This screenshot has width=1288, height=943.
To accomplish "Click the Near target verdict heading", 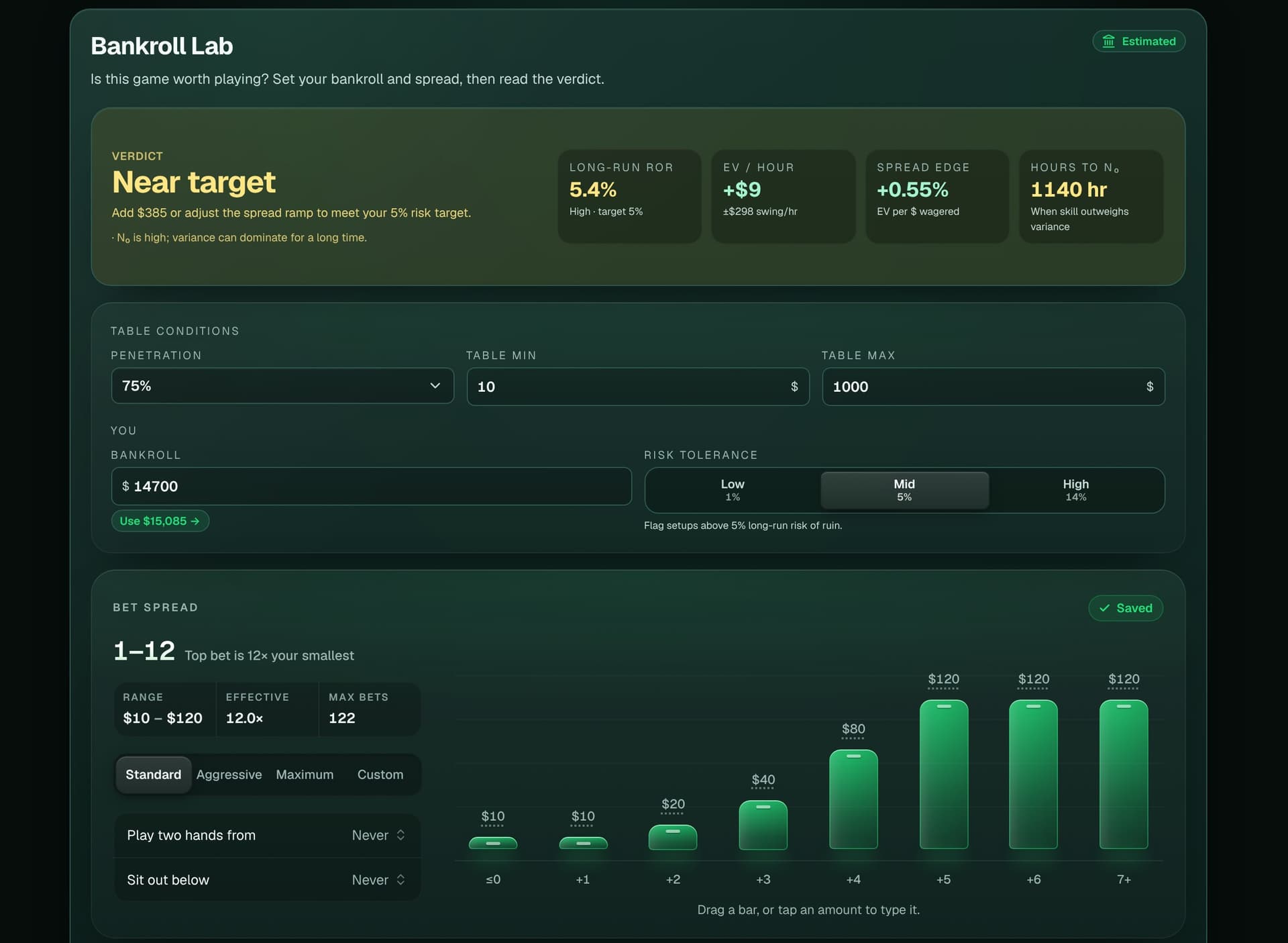I will click(194, 182).
